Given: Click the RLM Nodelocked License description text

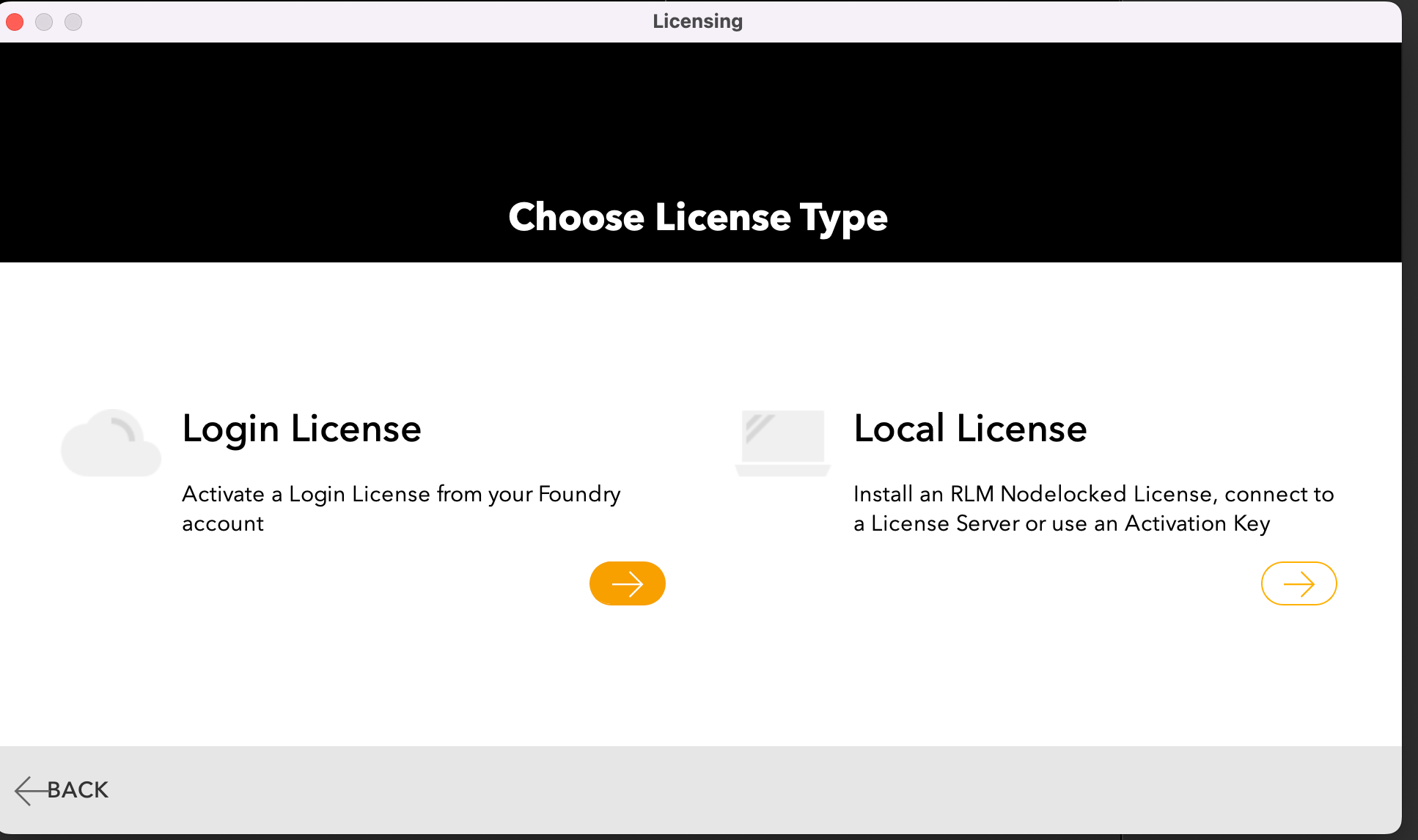Looking at the screenshot, I should click(1093, 508).
